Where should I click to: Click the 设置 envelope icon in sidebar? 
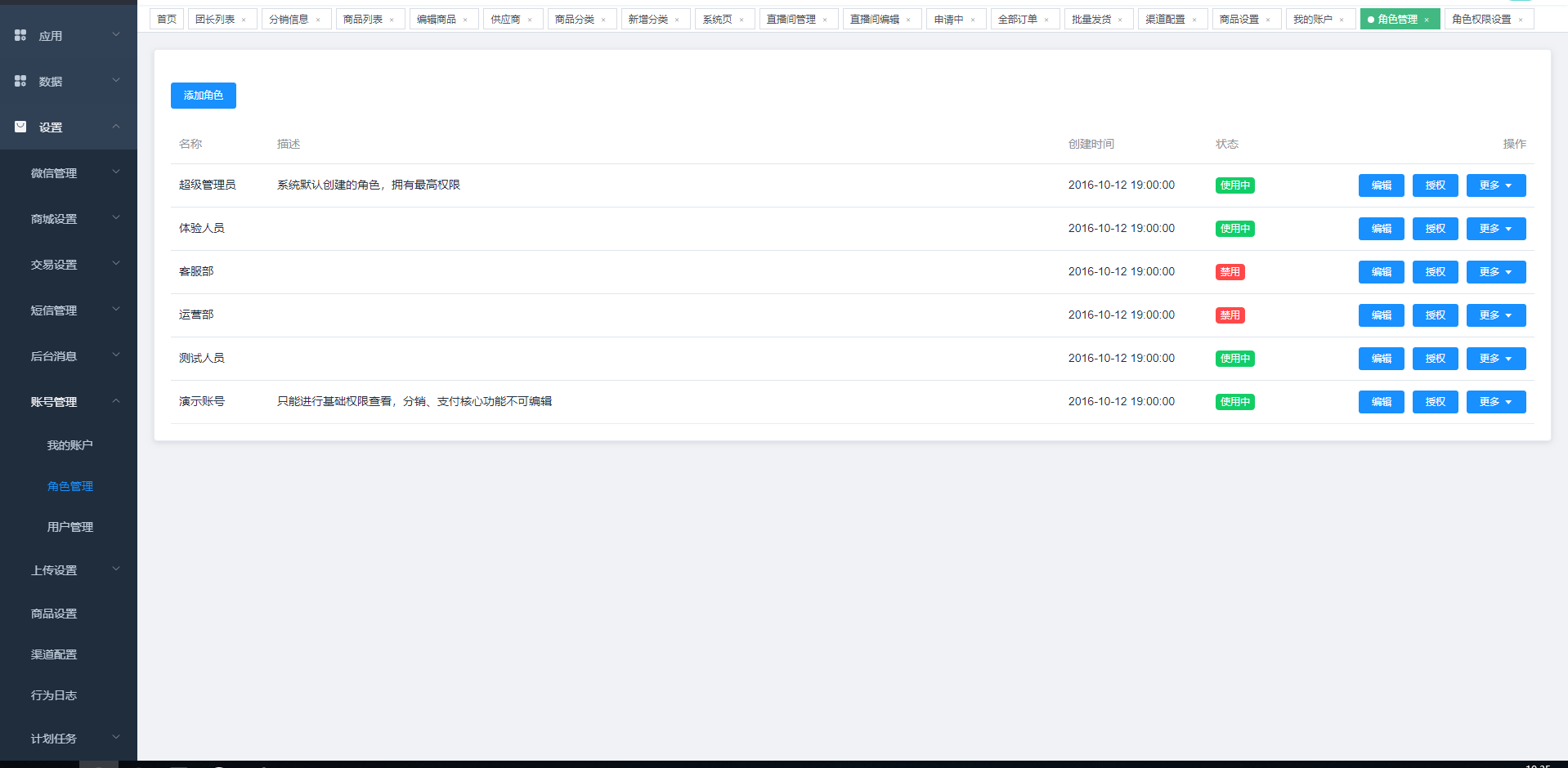[x=20, y=127]
